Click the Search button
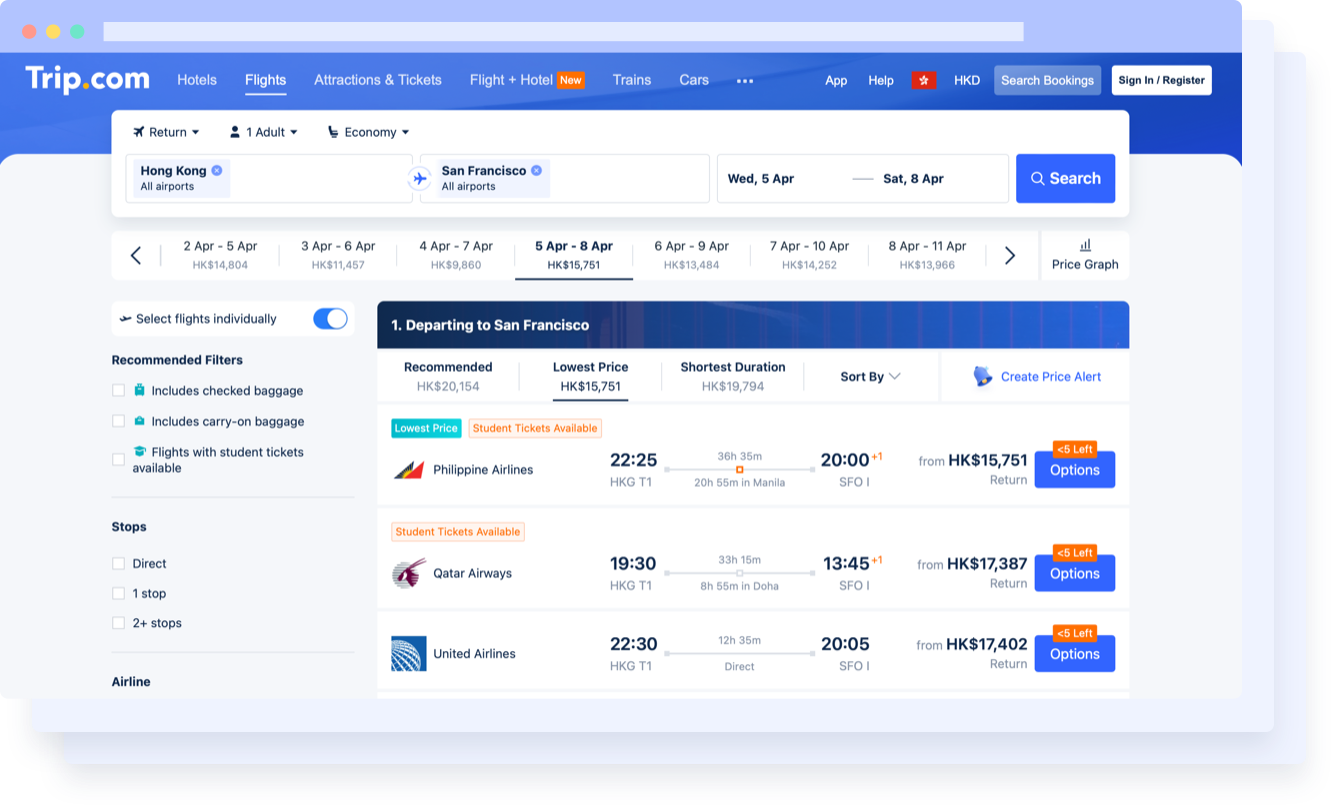1334x808 pixels. 1066,178
